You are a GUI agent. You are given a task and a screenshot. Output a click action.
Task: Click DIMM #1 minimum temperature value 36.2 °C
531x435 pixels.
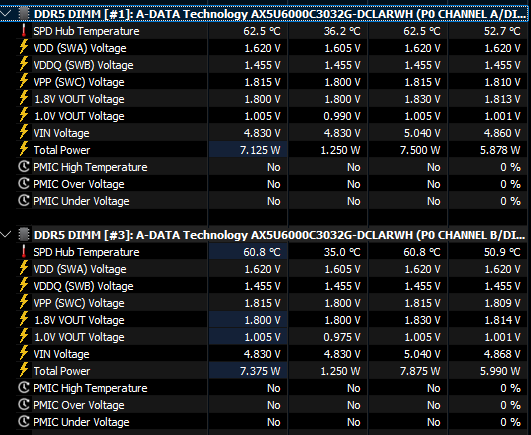point(342,31)
